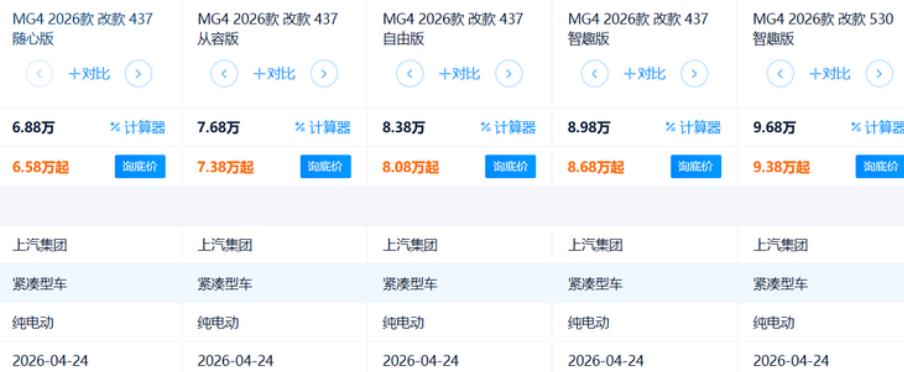This screenshot has width=904, height=372.
Task: Click the 9.38万起 dealer price
Action: pyautogui.click(x=781, y=167)
